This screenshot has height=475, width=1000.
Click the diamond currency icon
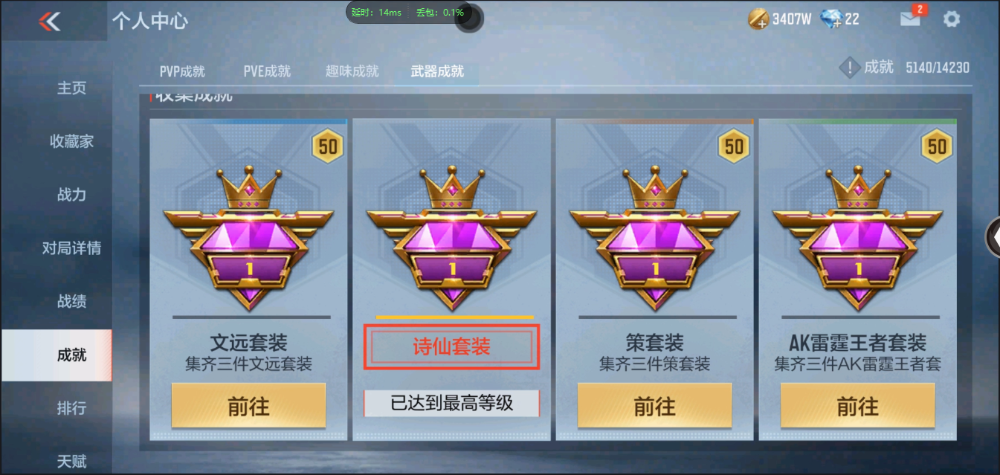pos(830,19)
